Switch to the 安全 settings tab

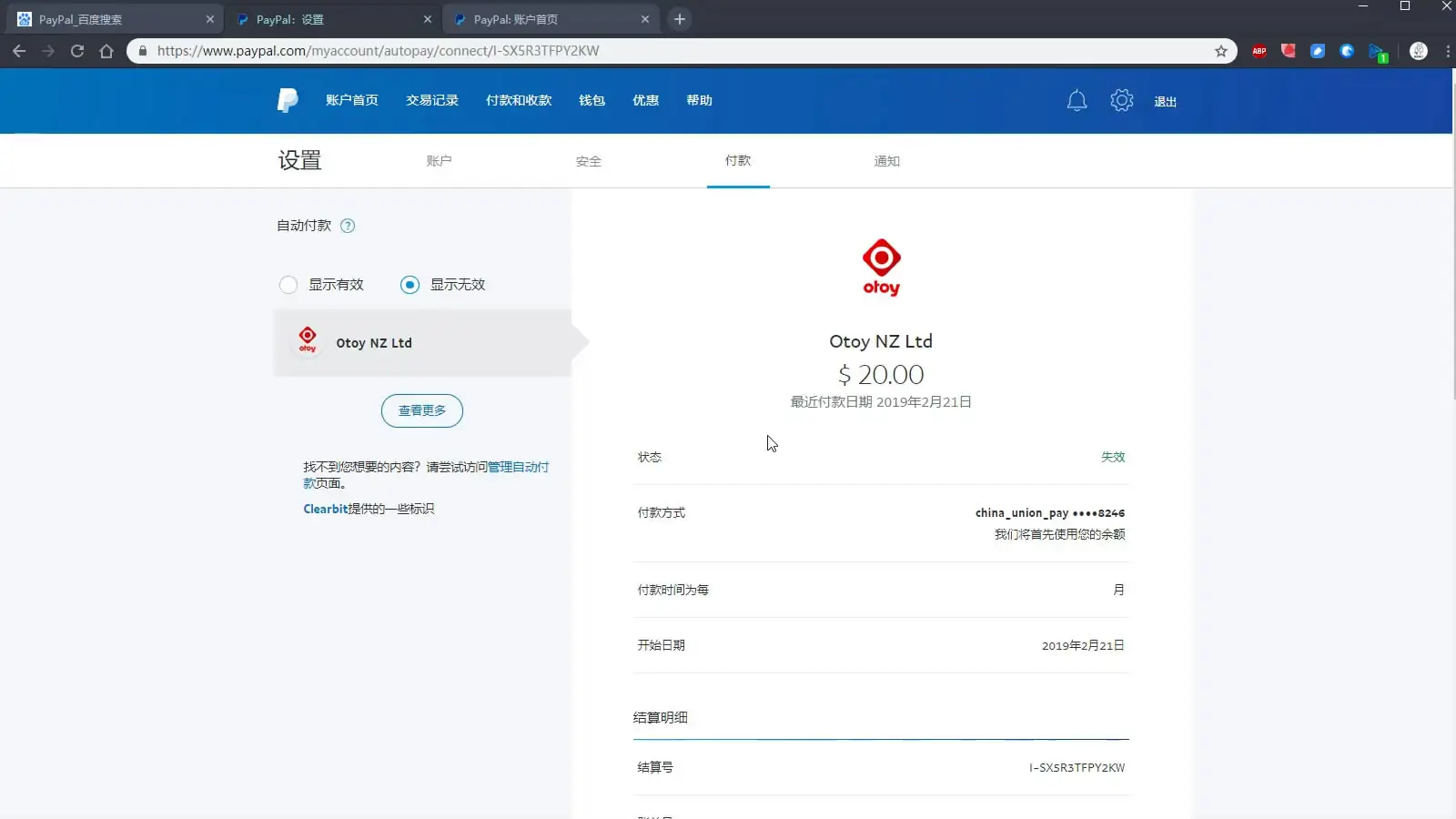589,161
